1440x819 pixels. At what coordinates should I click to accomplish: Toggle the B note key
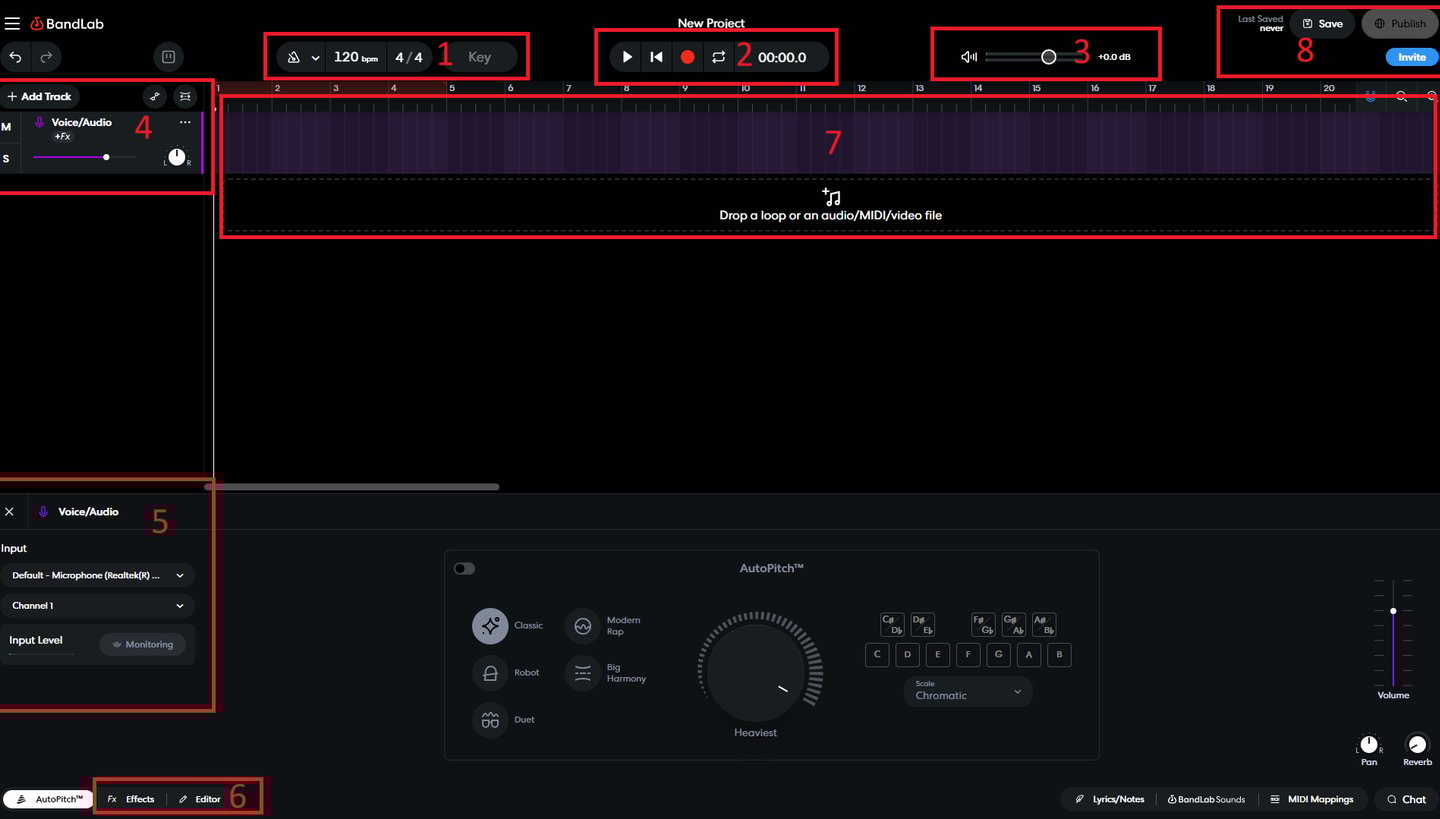[x=1058, y=655]
